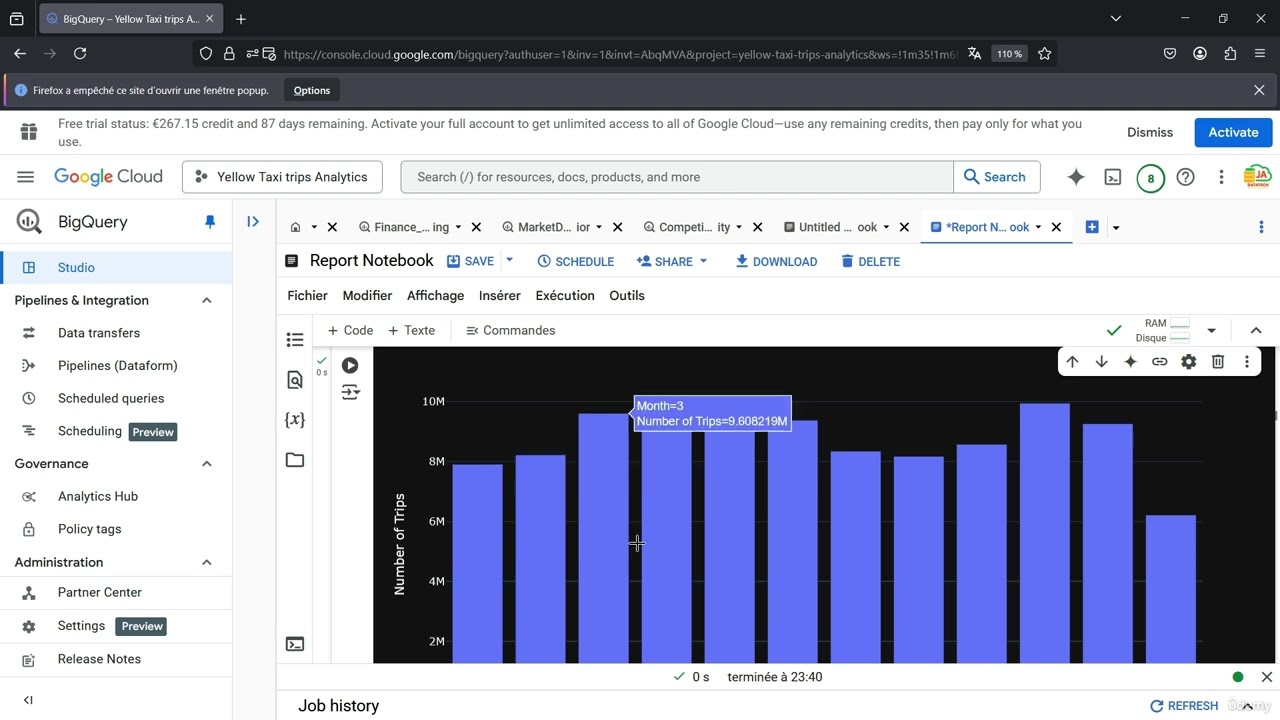Open the table of contents icon
The image size is (1280, 720).
pos(295,340)
